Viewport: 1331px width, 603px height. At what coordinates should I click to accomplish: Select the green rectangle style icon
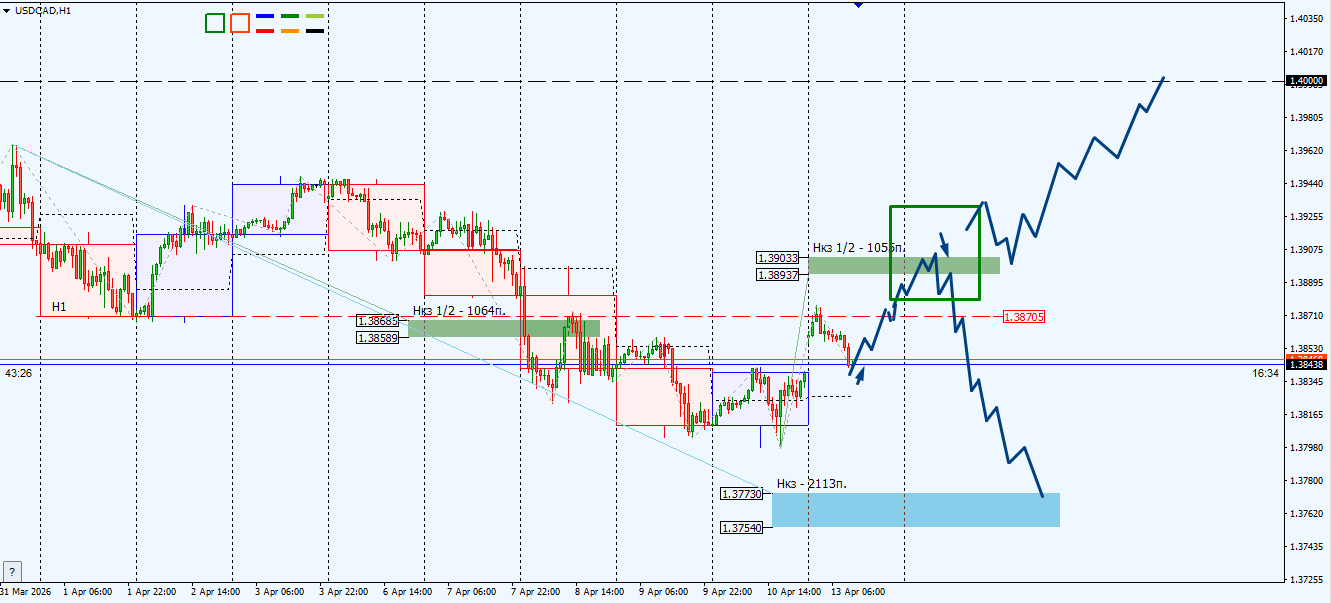(215, 23)
